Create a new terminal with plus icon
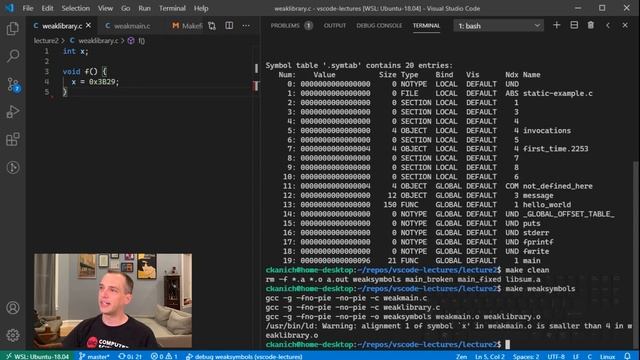640x360 pixels. pos(556,25)
